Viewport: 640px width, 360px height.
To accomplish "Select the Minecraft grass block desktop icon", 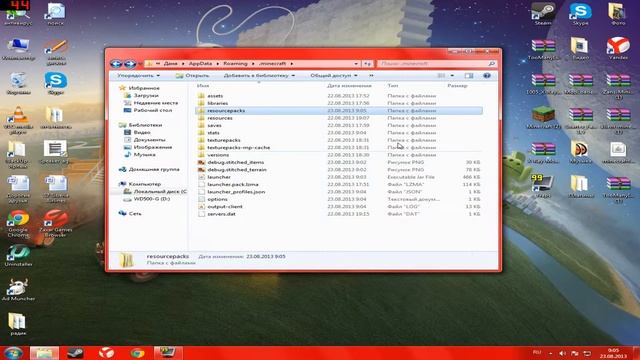I will pyautogui.click(x=543, y=118).
